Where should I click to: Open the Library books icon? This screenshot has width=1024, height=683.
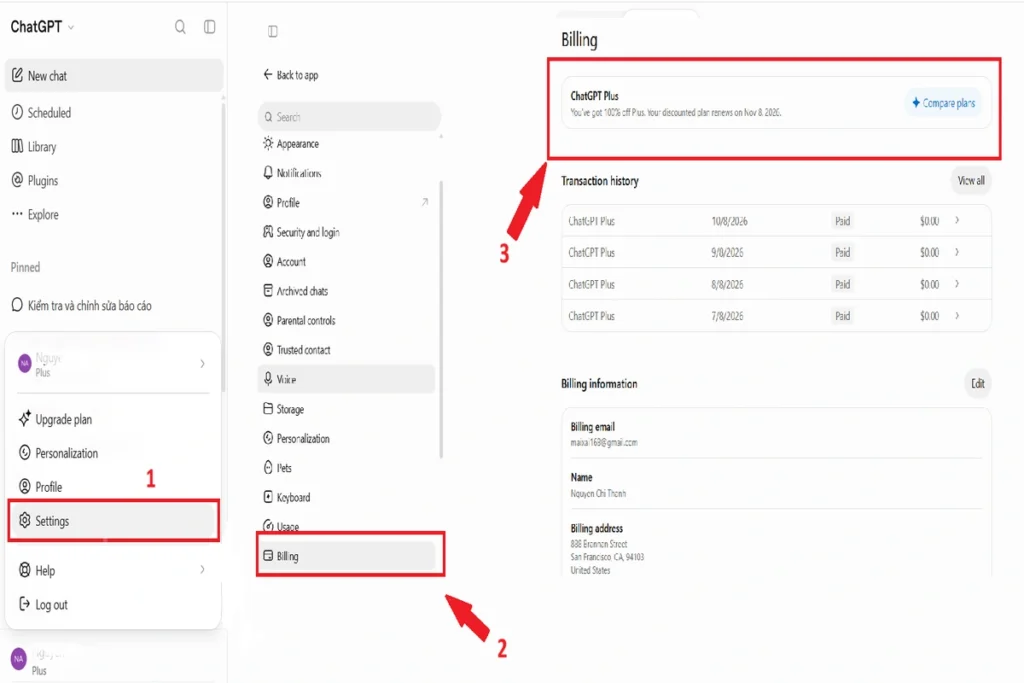tap(18, 146)
